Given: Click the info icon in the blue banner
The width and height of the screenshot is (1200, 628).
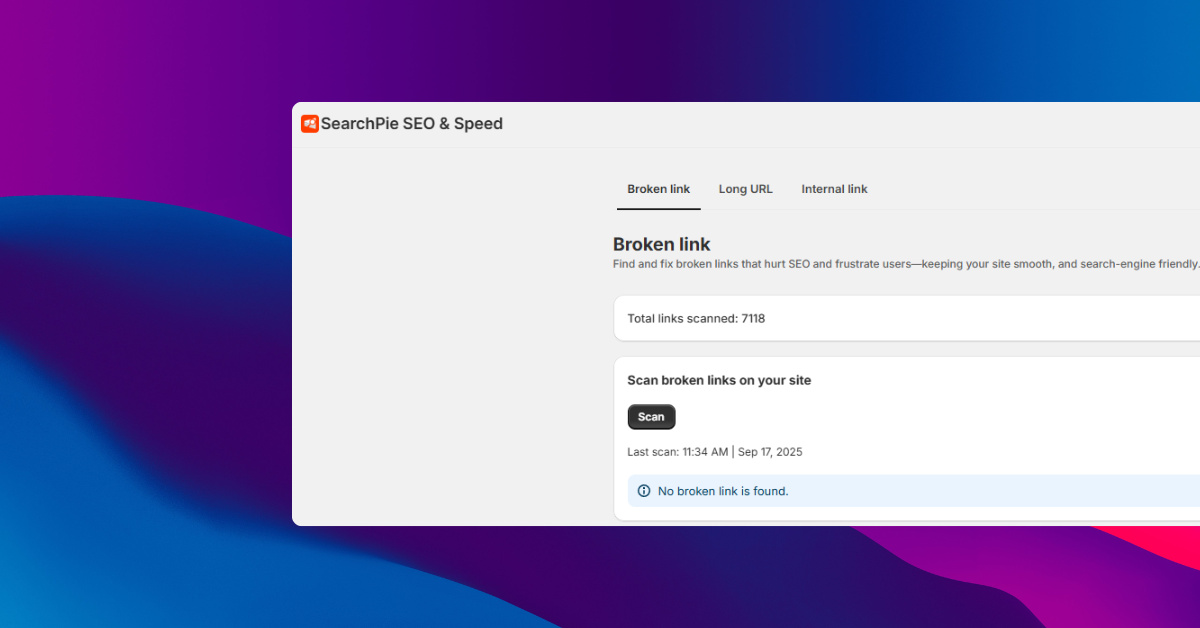Looking at the screenshot, I should tap(644, 491).
